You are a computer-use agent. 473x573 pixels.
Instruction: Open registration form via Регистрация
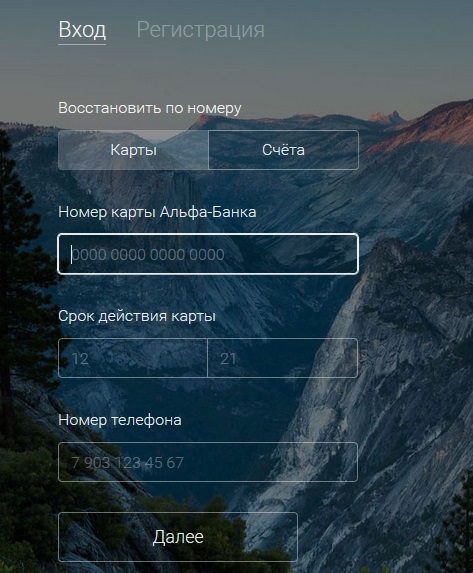[x=200, y=30]
